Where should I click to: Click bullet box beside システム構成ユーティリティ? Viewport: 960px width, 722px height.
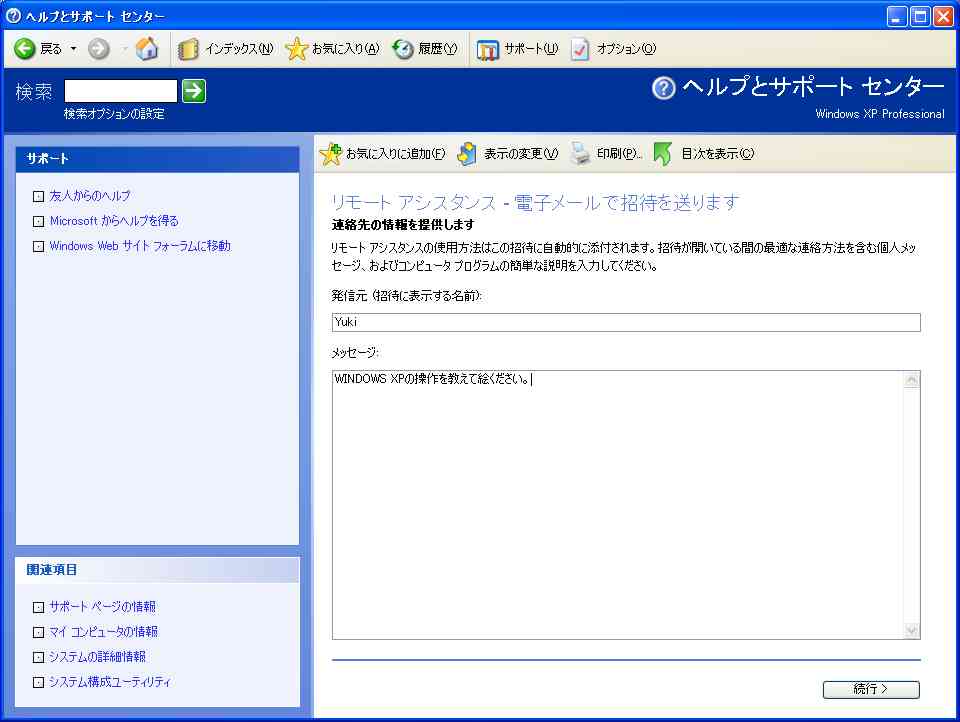click(x=39, y=683)
